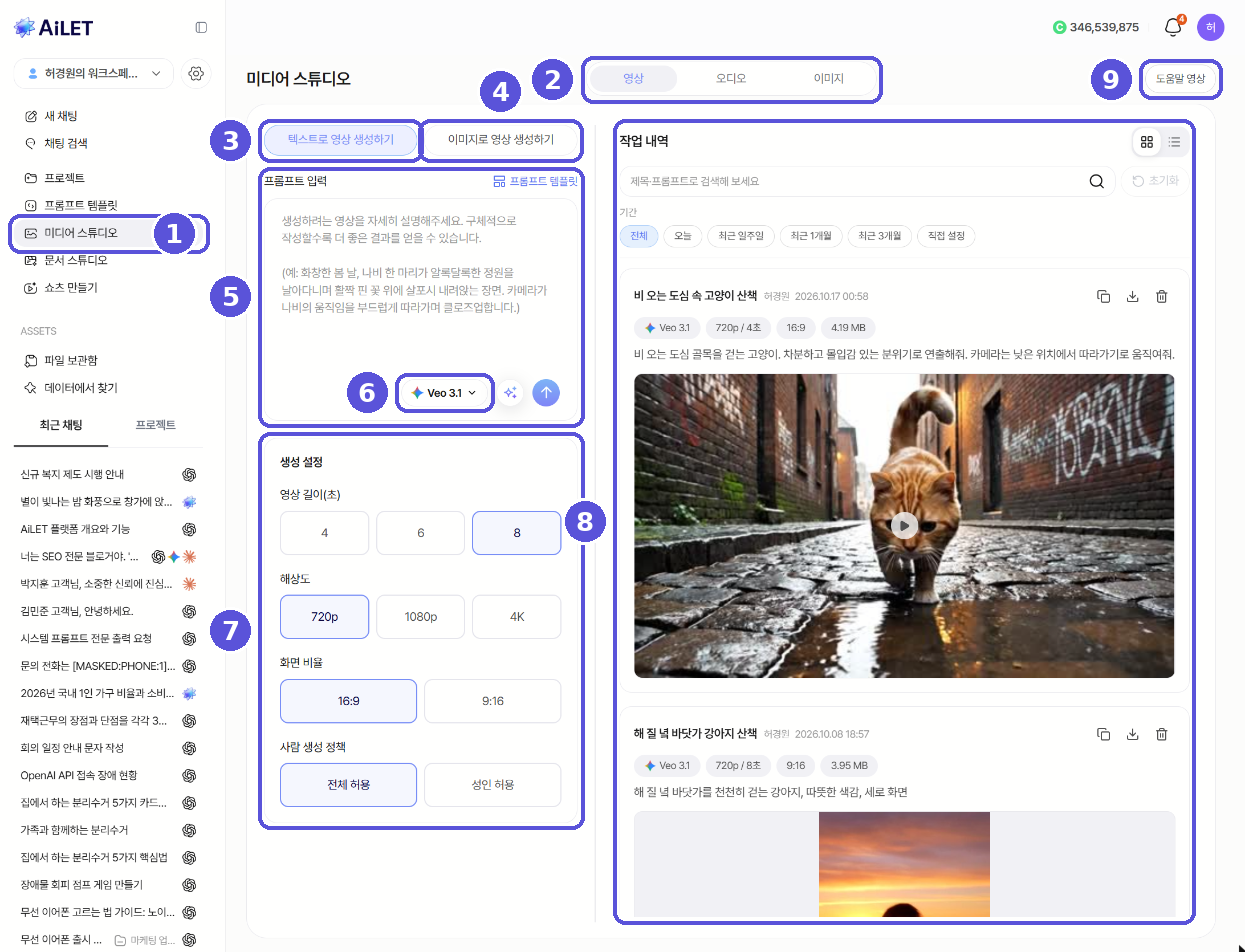Collapse sidebar with panel toggle icon
This screenshot has width=1245, height=952.
201,27
